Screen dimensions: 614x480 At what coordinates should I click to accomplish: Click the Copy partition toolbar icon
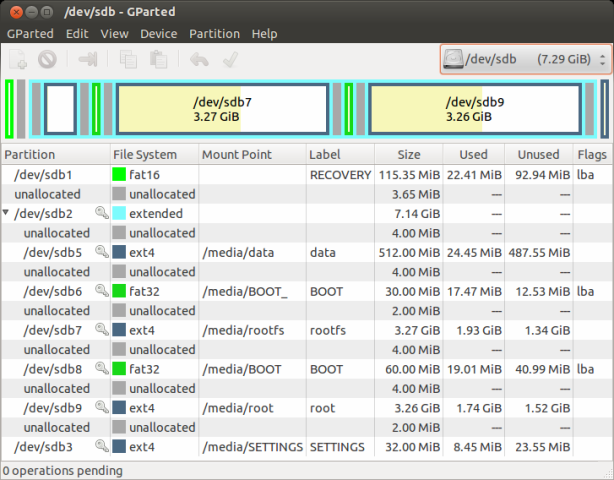[128, 60]
